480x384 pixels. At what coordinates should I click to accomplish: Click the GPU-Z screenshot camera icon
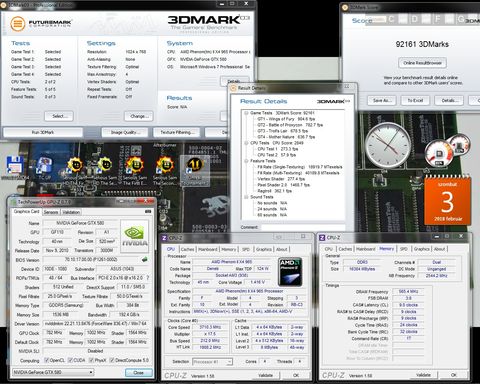coord(148,211)
